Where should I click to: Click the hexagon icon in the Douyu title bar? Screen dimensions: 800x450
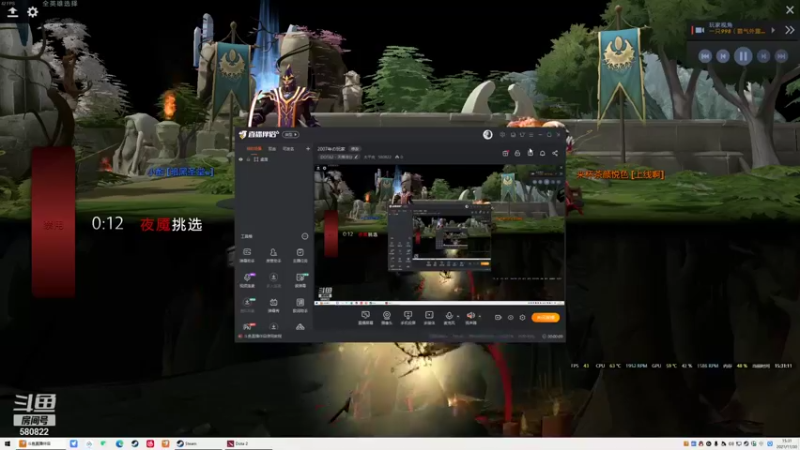(x=503, y=135)
